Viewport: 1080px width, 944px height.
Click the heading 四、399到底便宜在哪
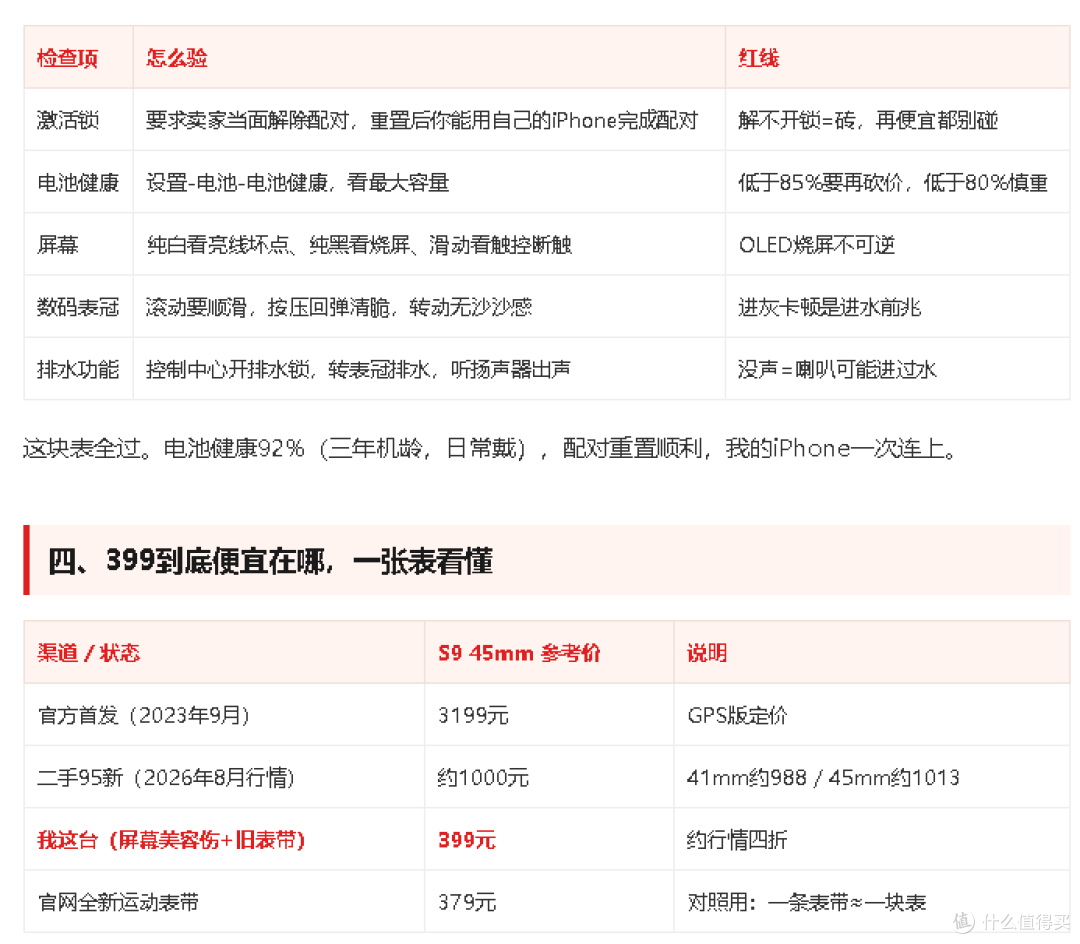tap(270, 560)
